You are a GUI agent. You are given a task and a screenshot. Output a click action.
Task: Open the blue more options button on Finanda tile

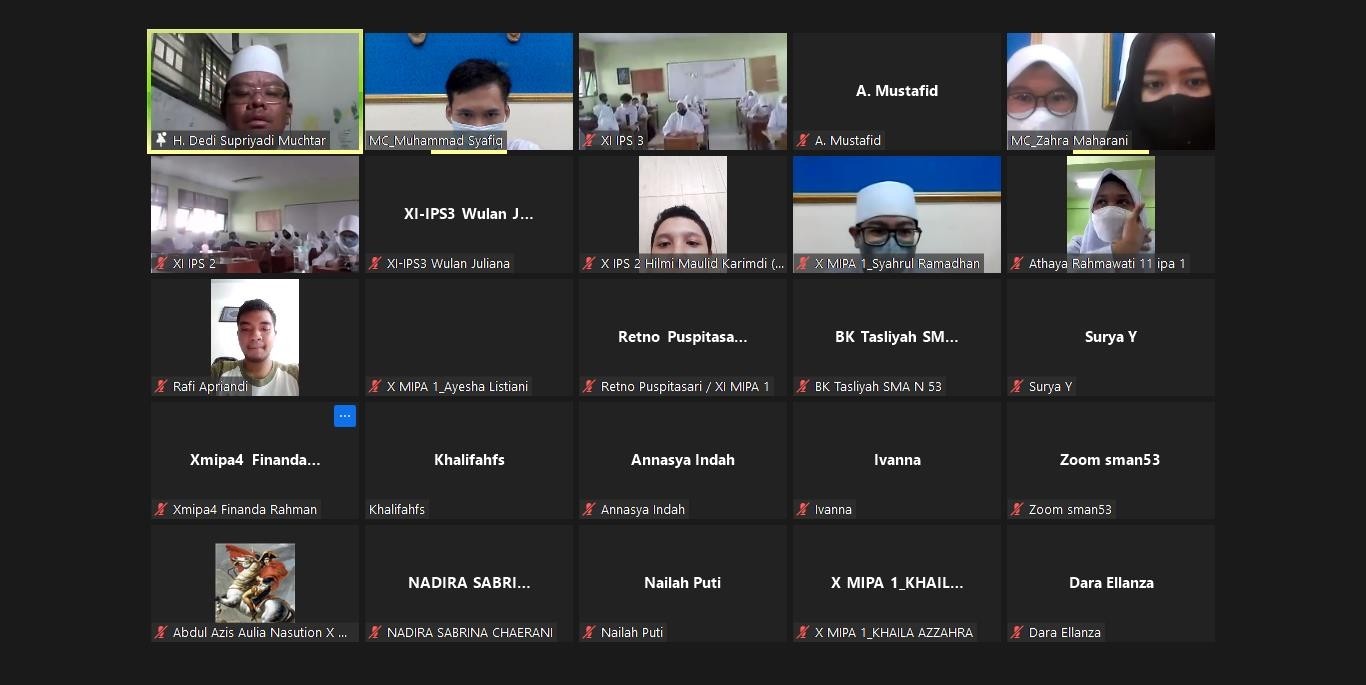pos(344,416)
